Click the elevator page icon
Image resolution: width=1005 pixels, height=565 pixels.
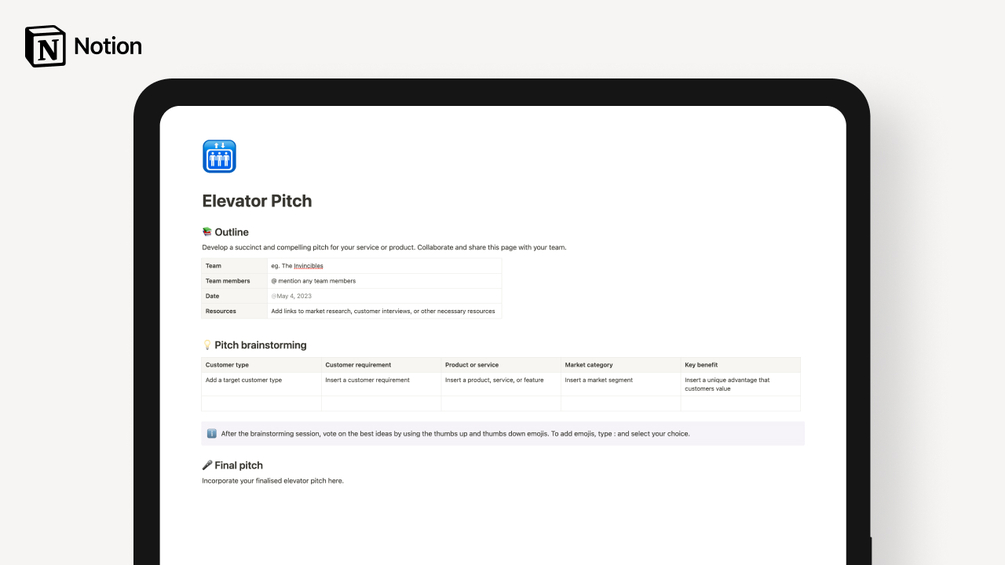click(219, 156)
